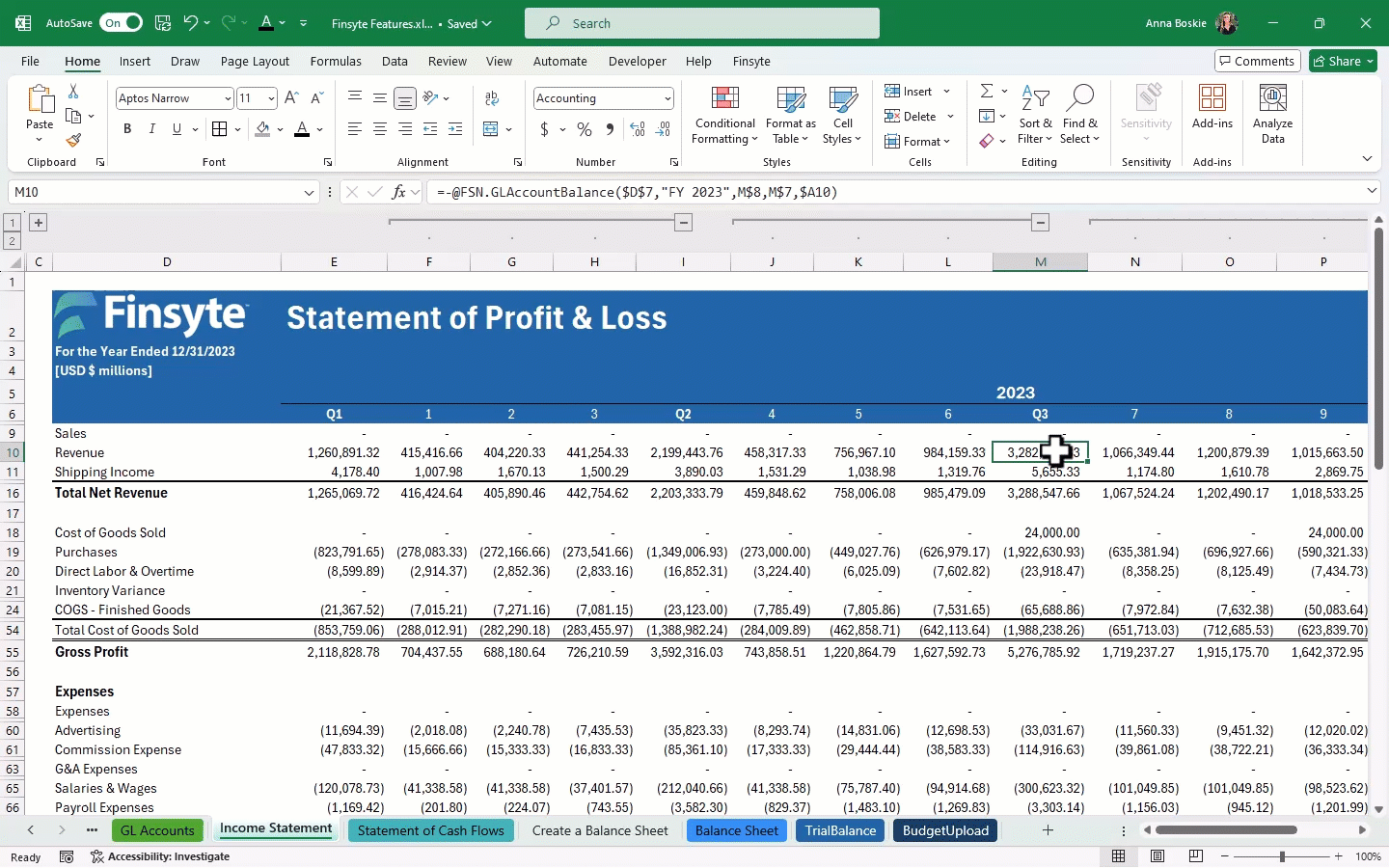Toggle Middle Align button
The height and width of the screenshot is (868, 1389).
tap(380, 98)
